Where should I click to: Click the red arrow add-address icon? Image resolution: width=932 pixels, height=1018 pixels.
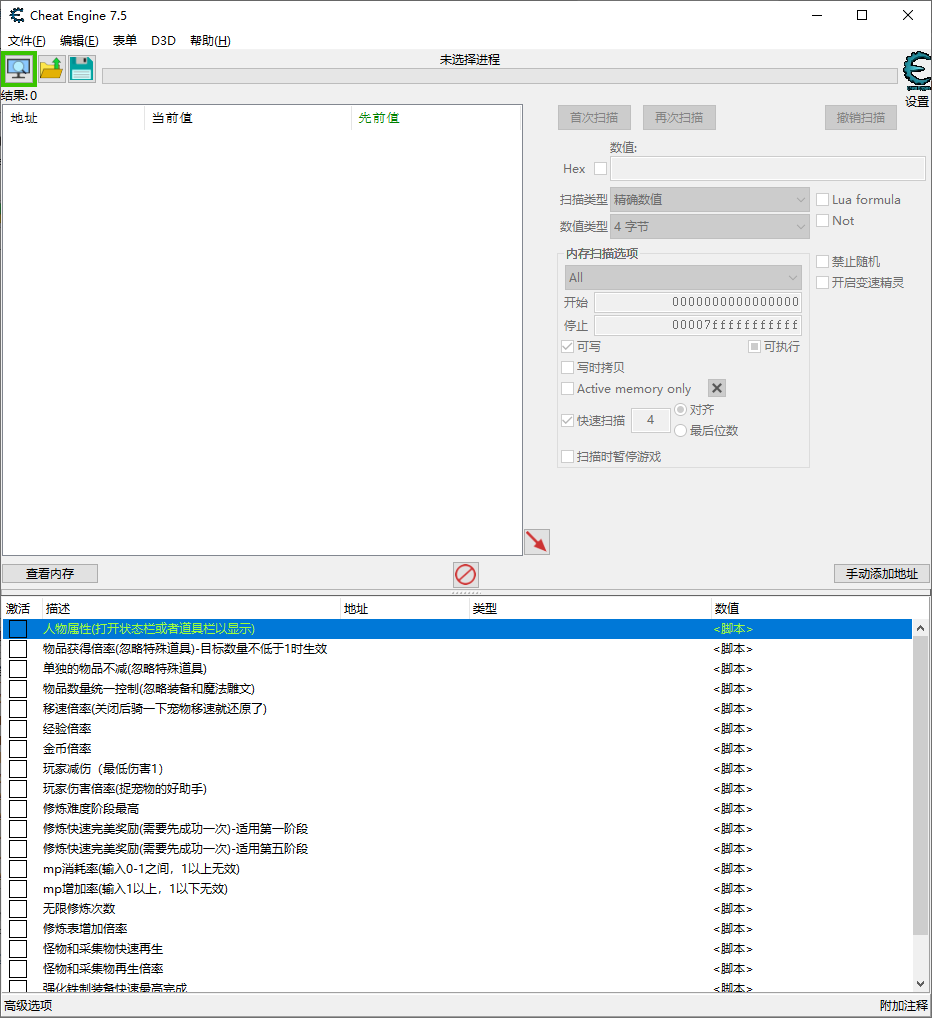click(536, 540)
